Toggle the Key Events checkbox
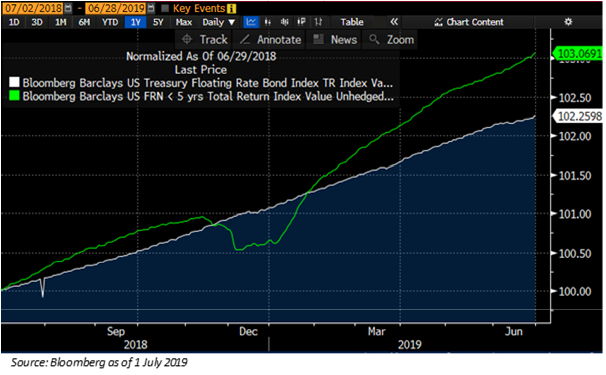The height and width of the screenshot is (375, 606). [165, 9]
